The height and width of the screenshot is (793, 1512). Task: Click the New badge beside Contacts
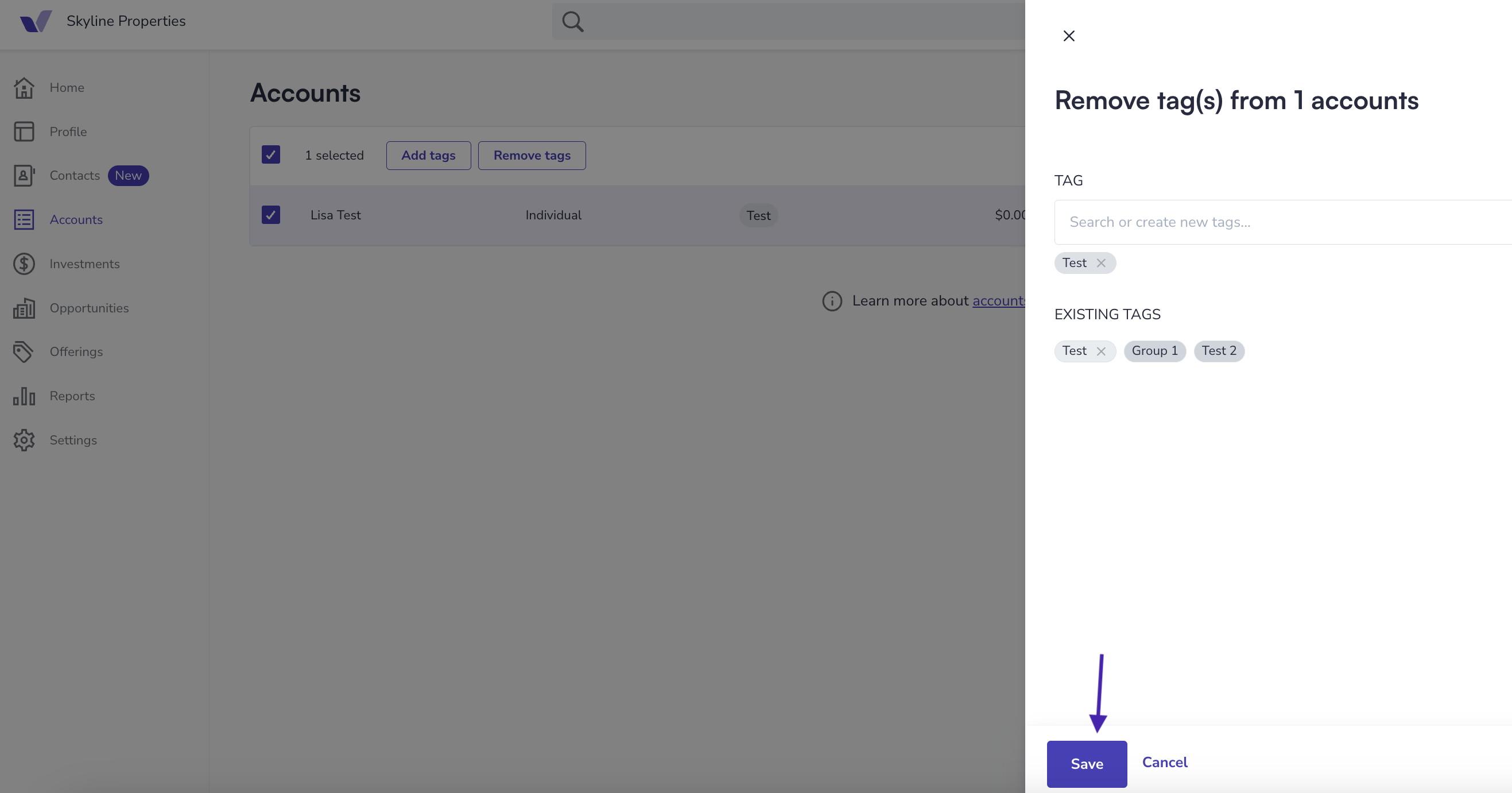coord(128,176)
